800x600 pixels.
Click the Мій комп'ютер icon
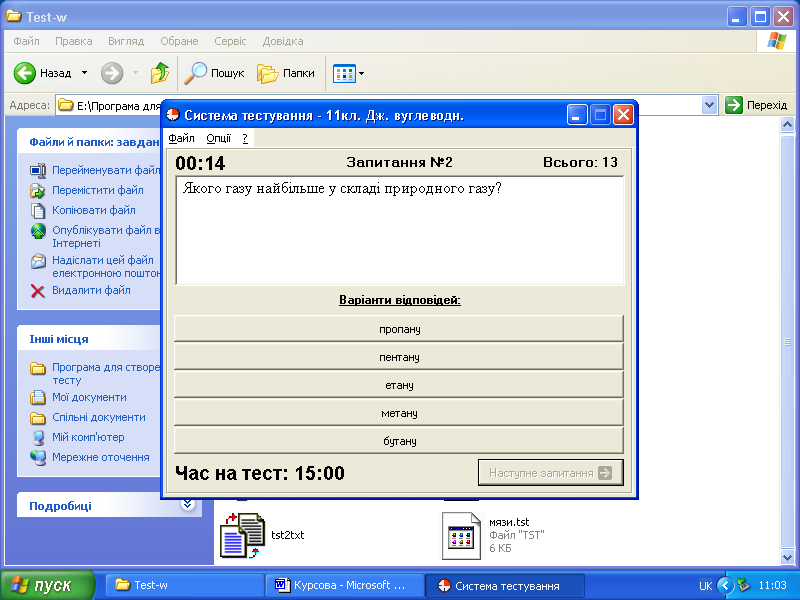point(38,437)
